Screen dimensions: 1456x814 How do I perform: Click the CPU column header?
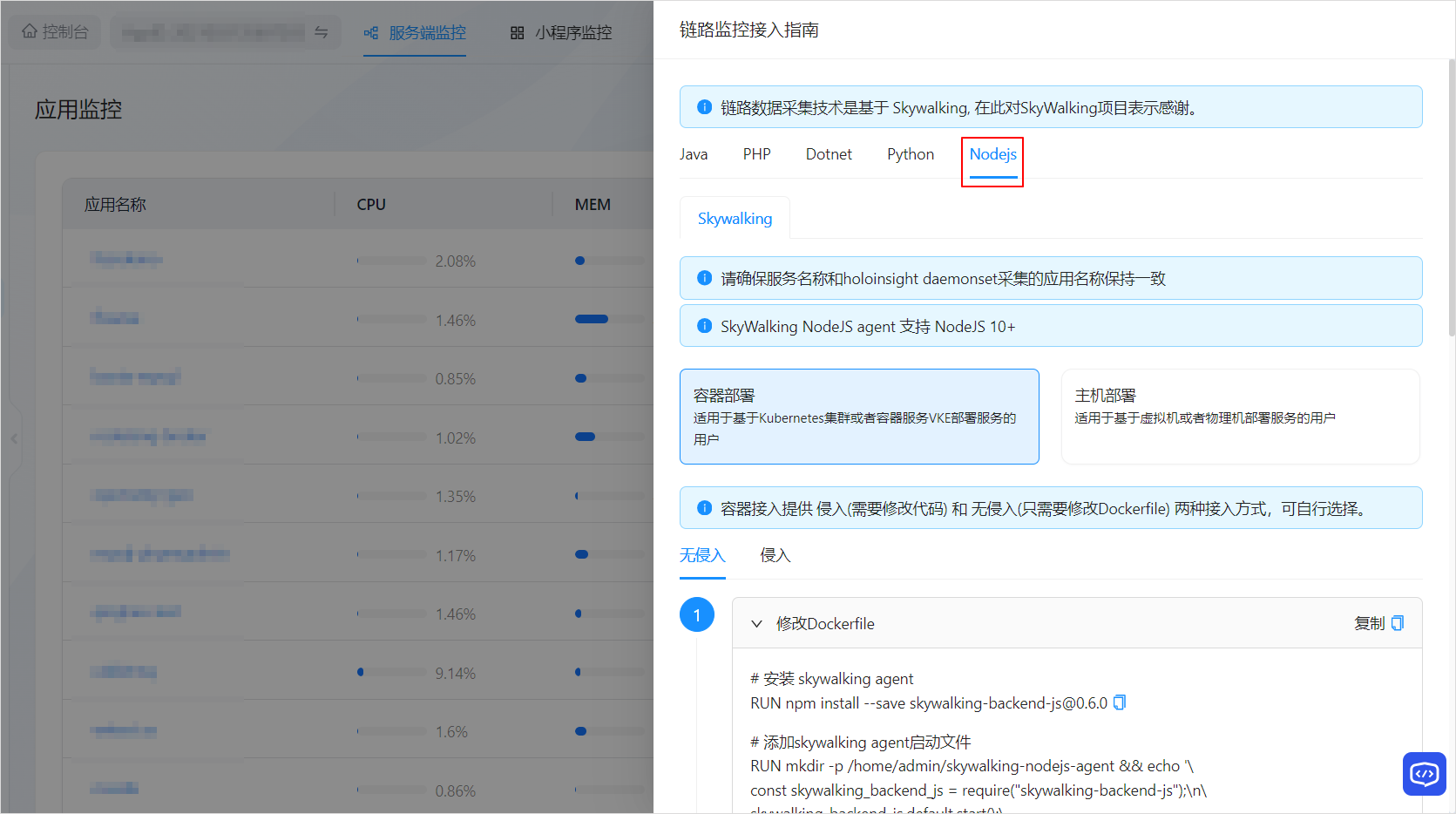pos(371,205)
